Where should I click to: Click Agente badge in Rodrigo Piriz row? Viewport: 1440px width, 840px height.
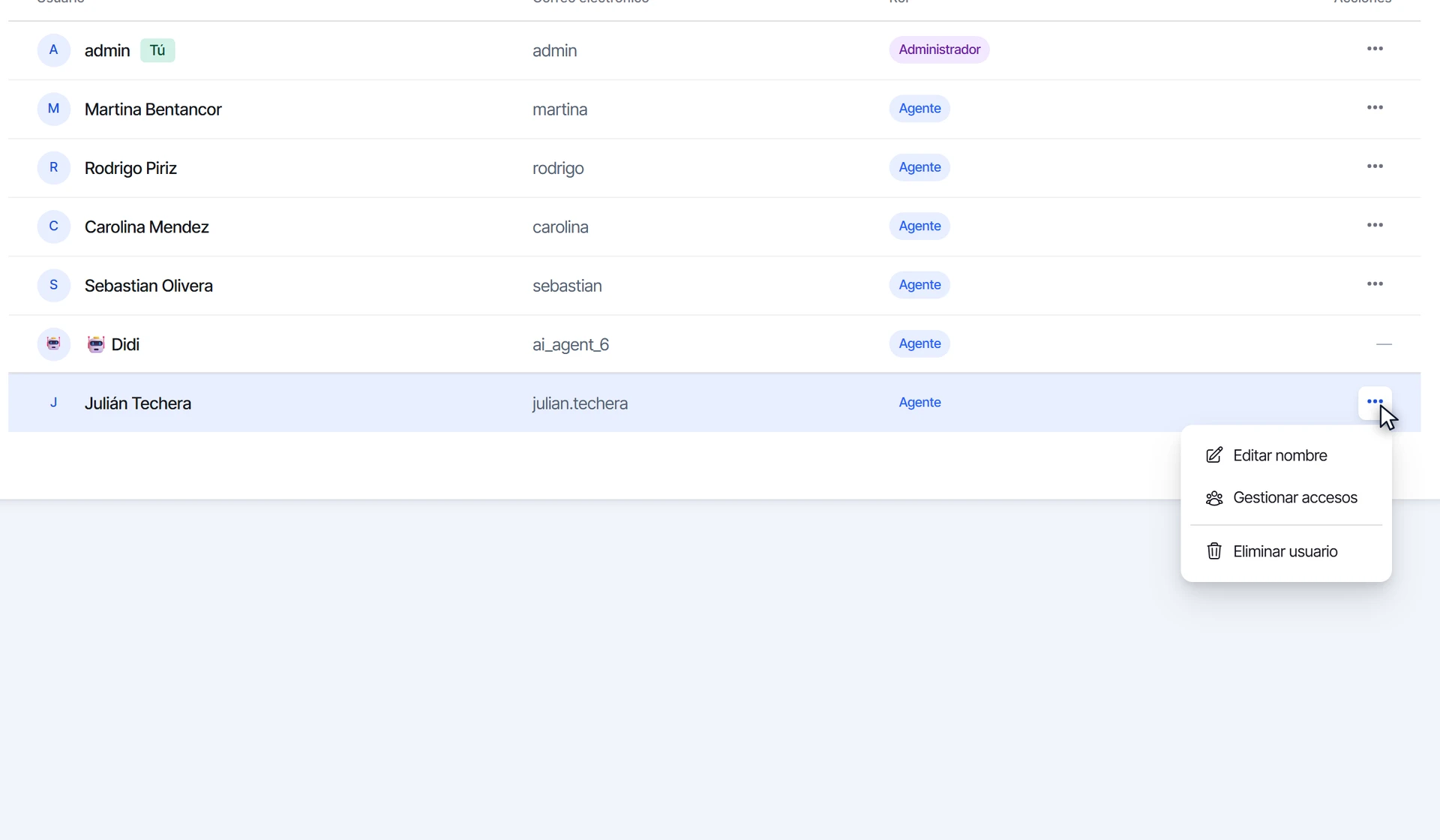pyautogui.click(x=919, y=167)
